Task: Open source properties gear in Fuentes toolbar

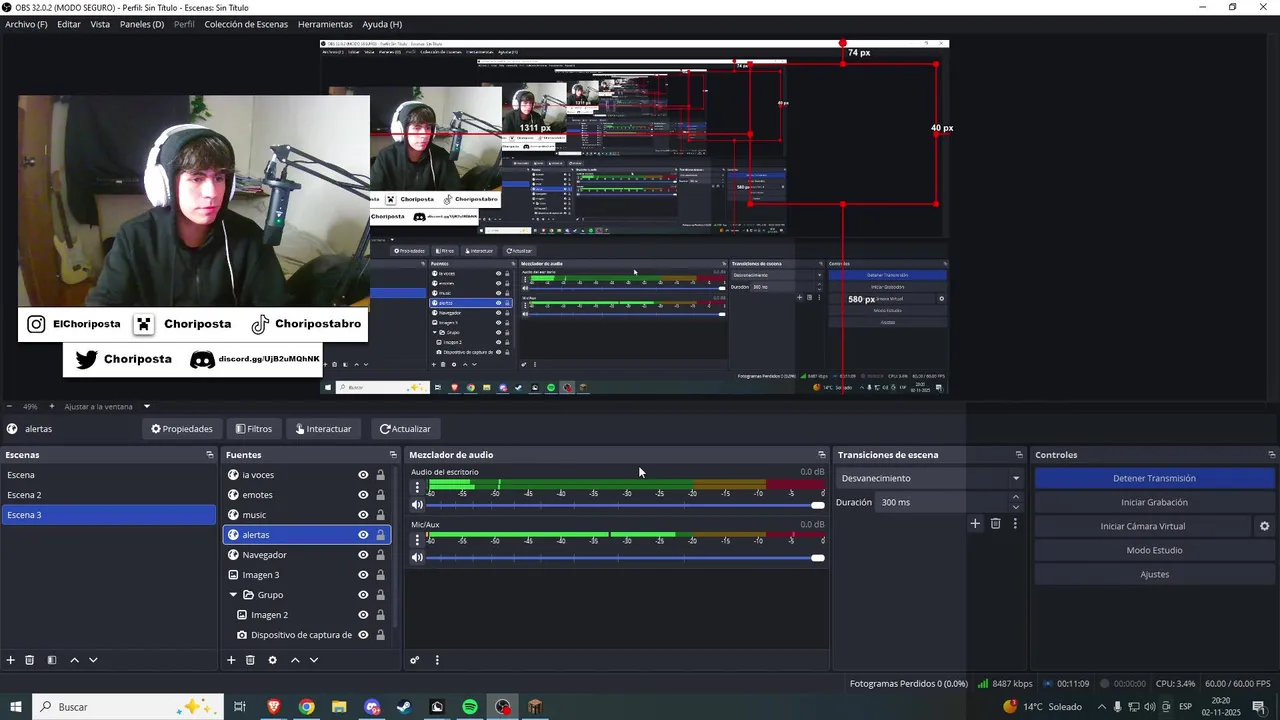Action: pos(272,660)
